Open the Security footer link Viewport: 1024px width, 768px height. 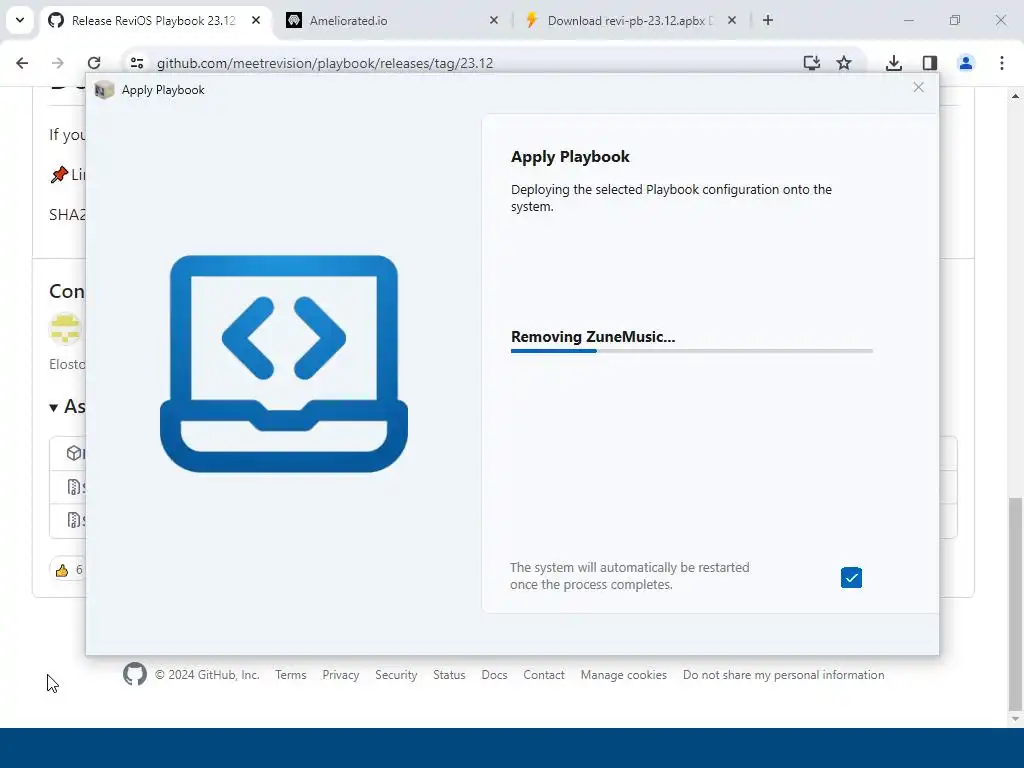(396, 675)
